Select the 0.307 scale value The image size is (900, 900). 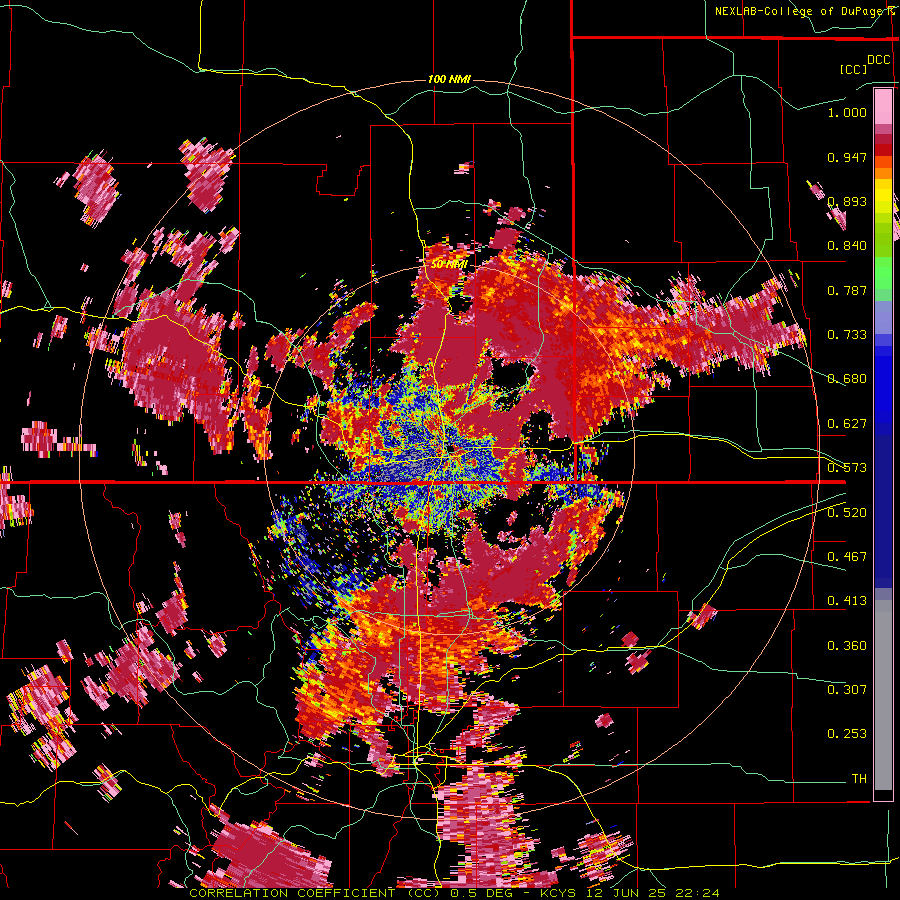pyautogui.click(x=847, y=690)
